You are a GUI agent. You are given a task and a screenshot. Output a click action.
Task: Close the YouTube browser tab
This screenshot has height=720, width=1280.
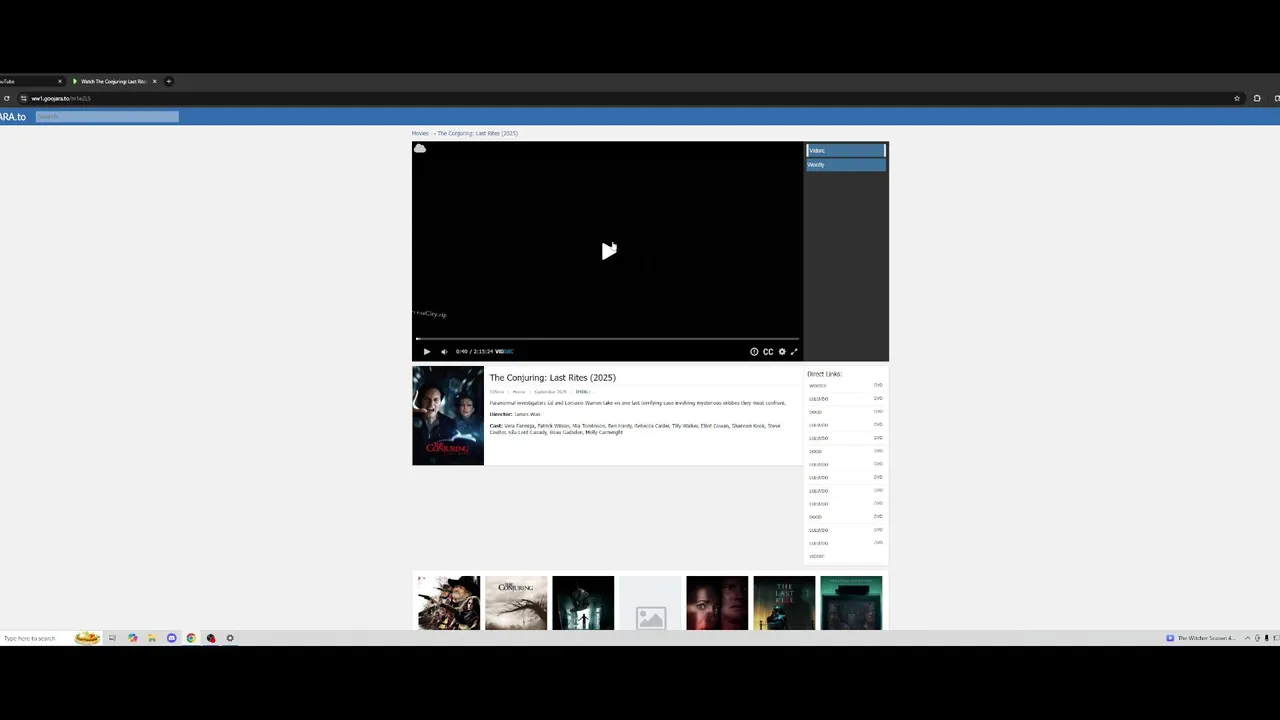[x=59, y=81]
